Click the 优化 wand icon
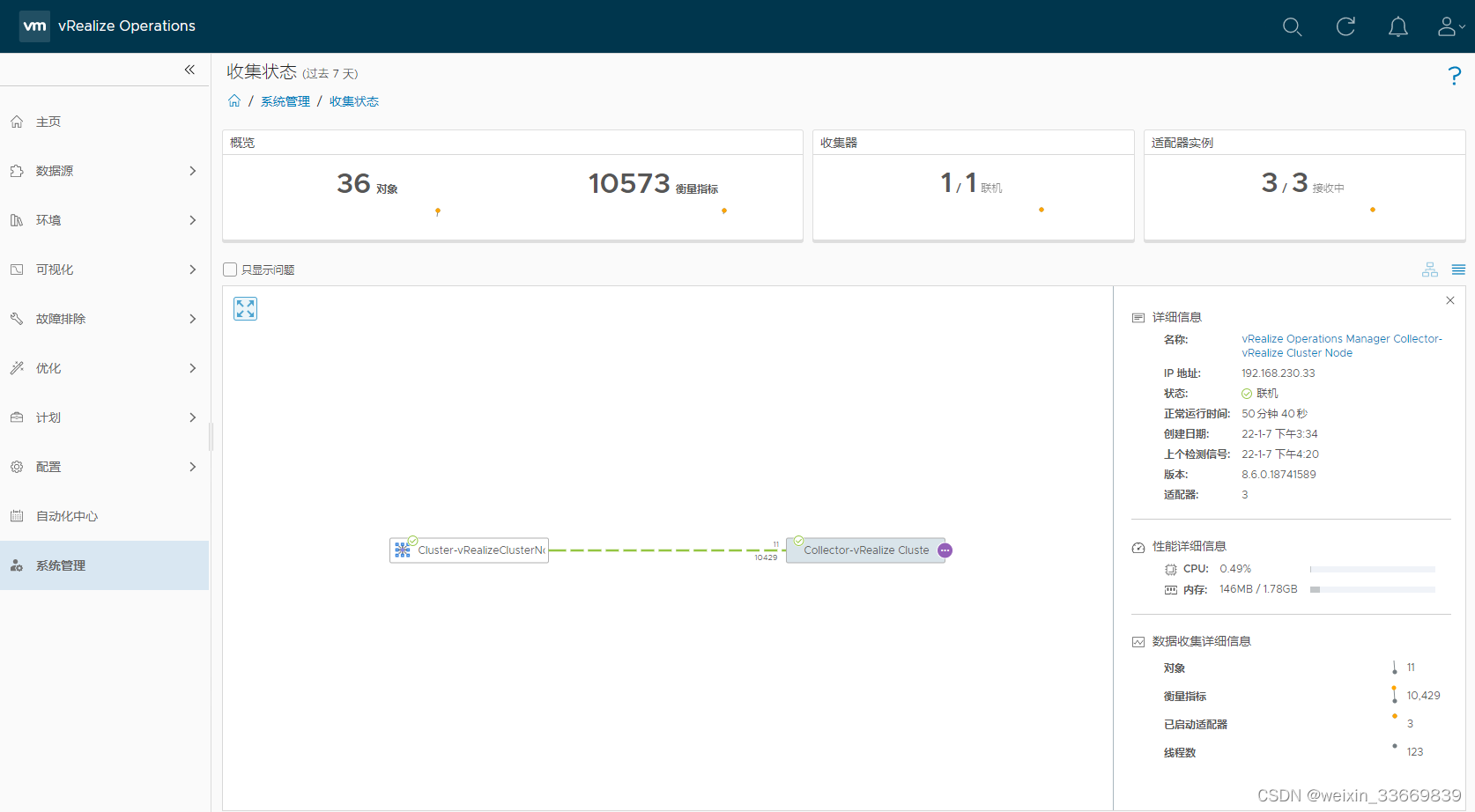Image resolution: width=1475 pixels, height=812 pixels. tap(17, 368)
